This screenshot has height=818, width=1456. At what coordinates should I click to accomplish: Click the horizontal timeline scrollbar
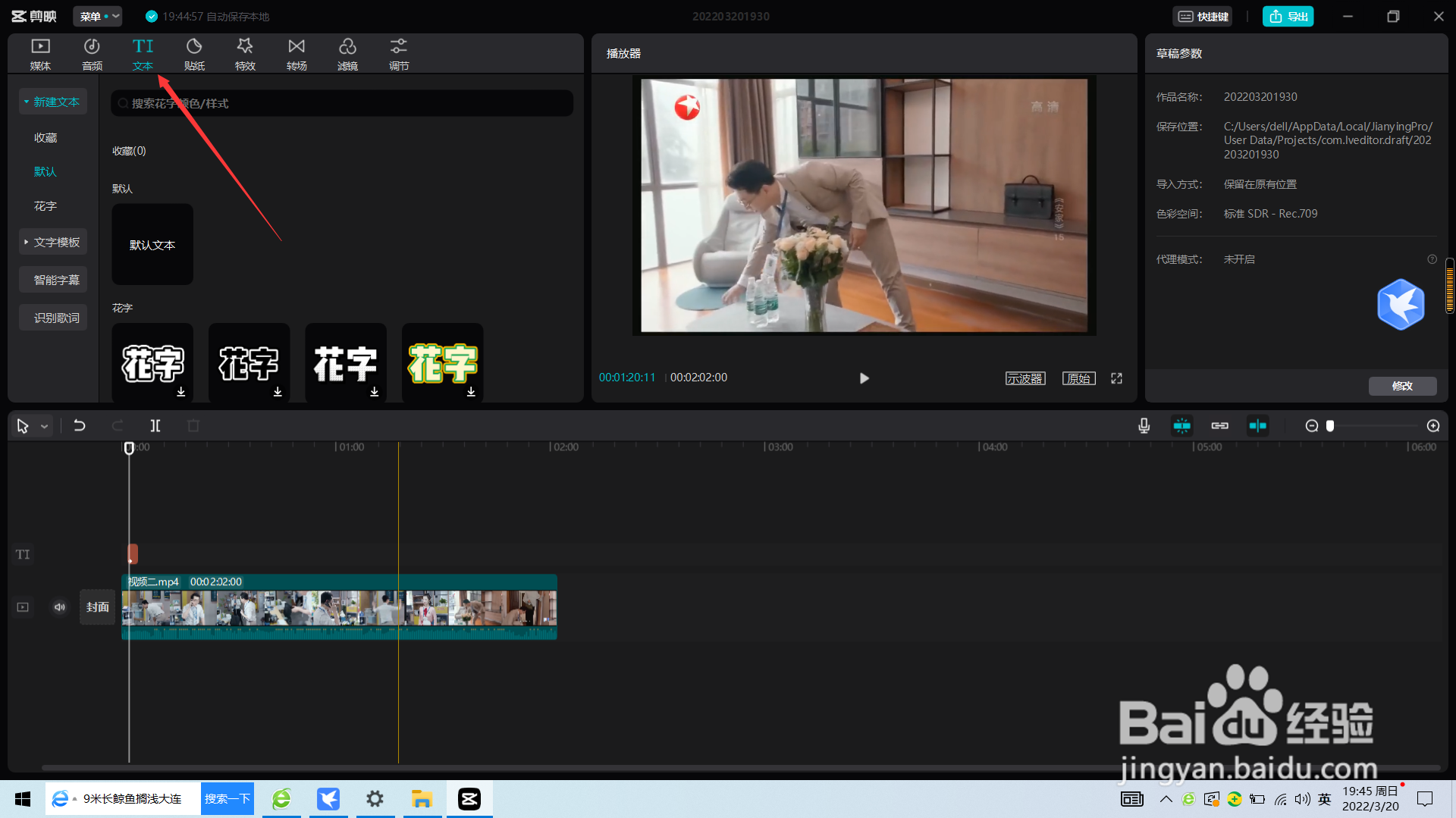[x=739, y=768]
